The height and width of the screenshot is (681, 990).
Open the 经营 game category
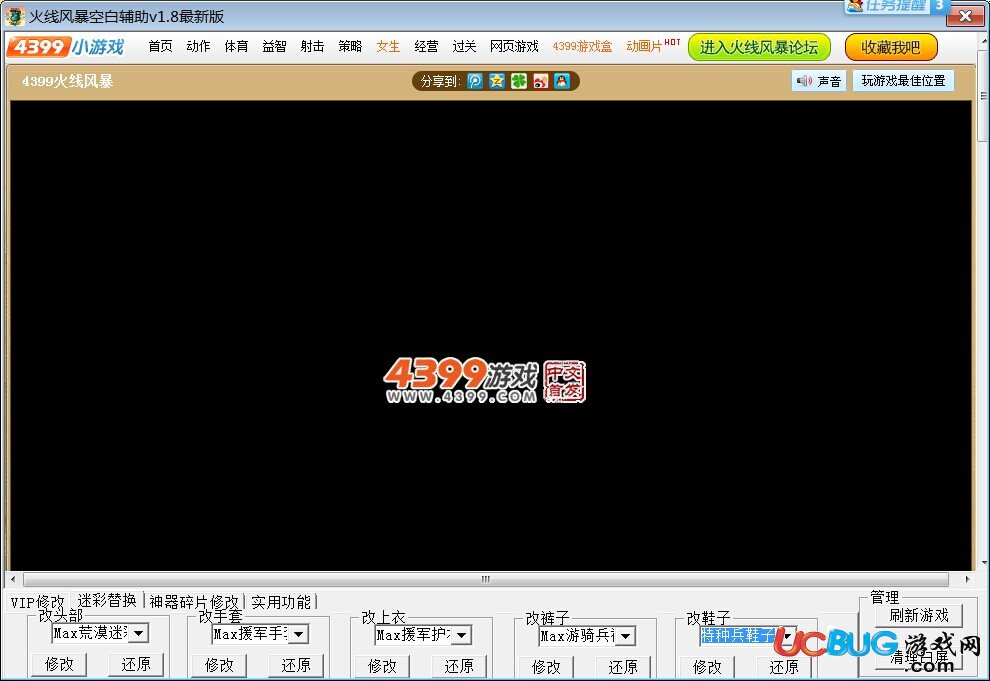(426, 46)
